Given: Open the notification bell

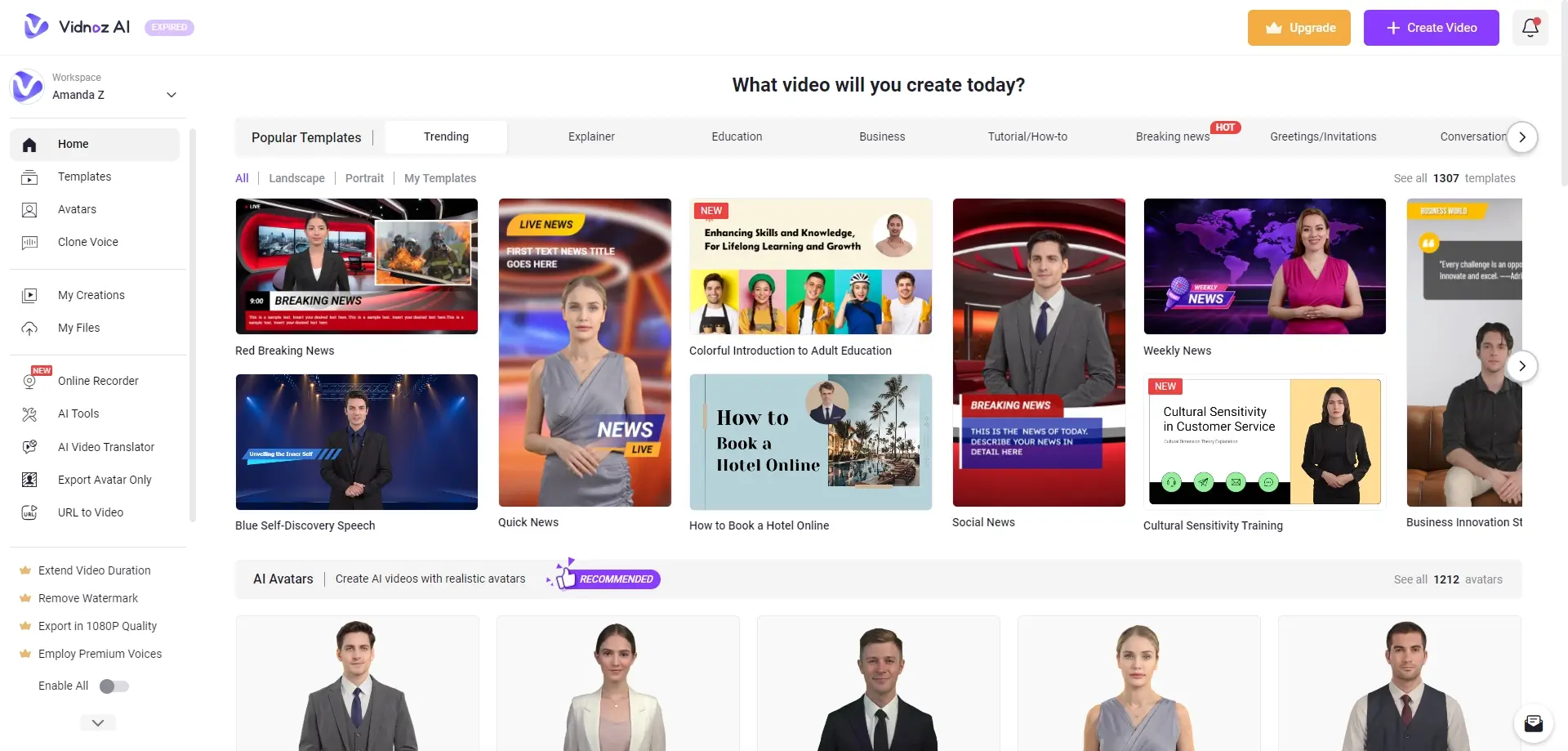Looking at the screenshot, I should click(x=1530, y=27).
